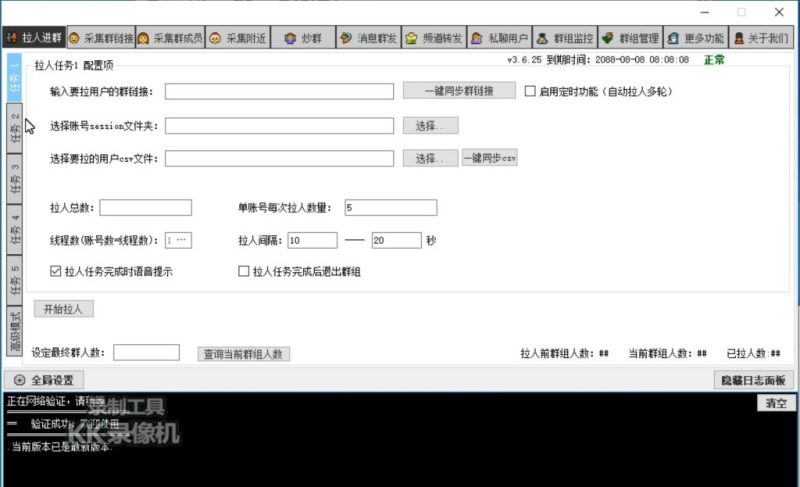The width and height of the screenshot is (800, 487).
Task: Click interval minimum field showing 10
Action: click(312, 240)
